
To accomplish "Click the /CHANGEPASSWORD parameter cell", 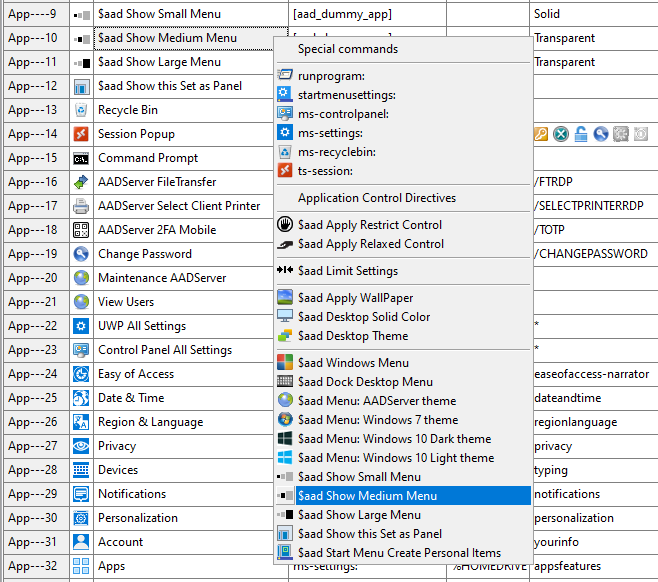I will tap(591, 254).
